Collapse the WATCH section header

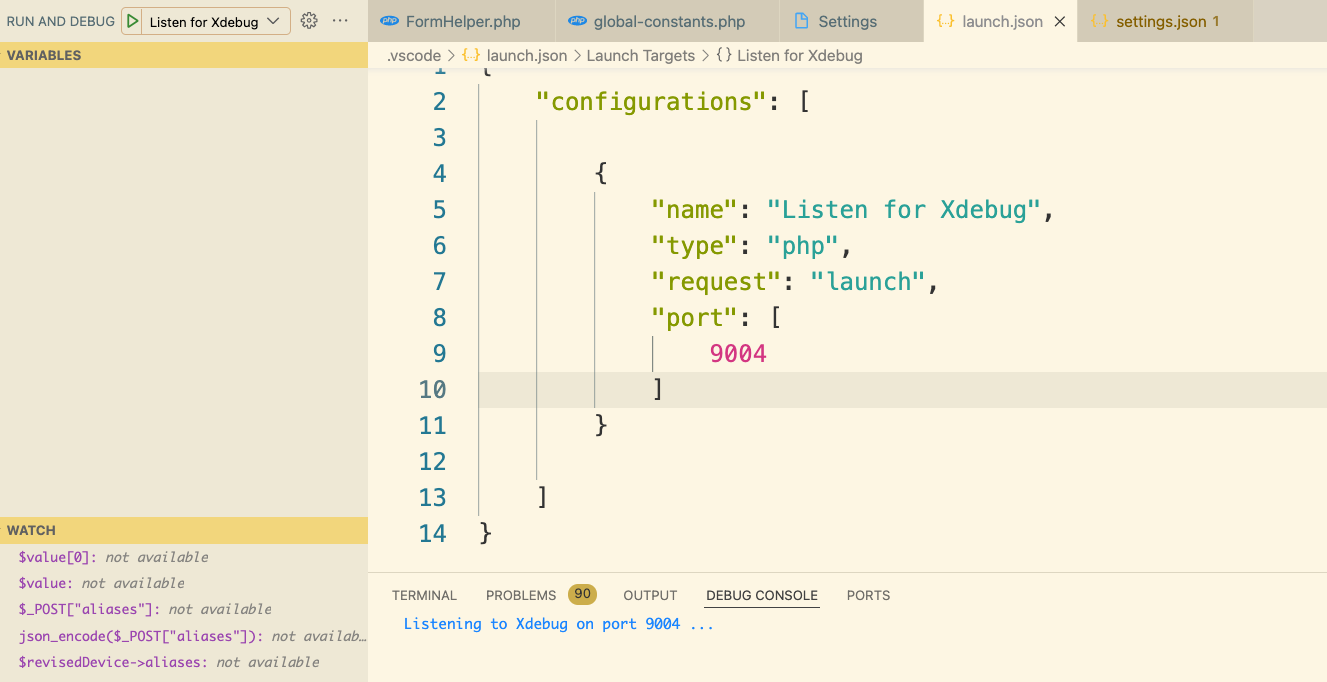pos(32,530)
